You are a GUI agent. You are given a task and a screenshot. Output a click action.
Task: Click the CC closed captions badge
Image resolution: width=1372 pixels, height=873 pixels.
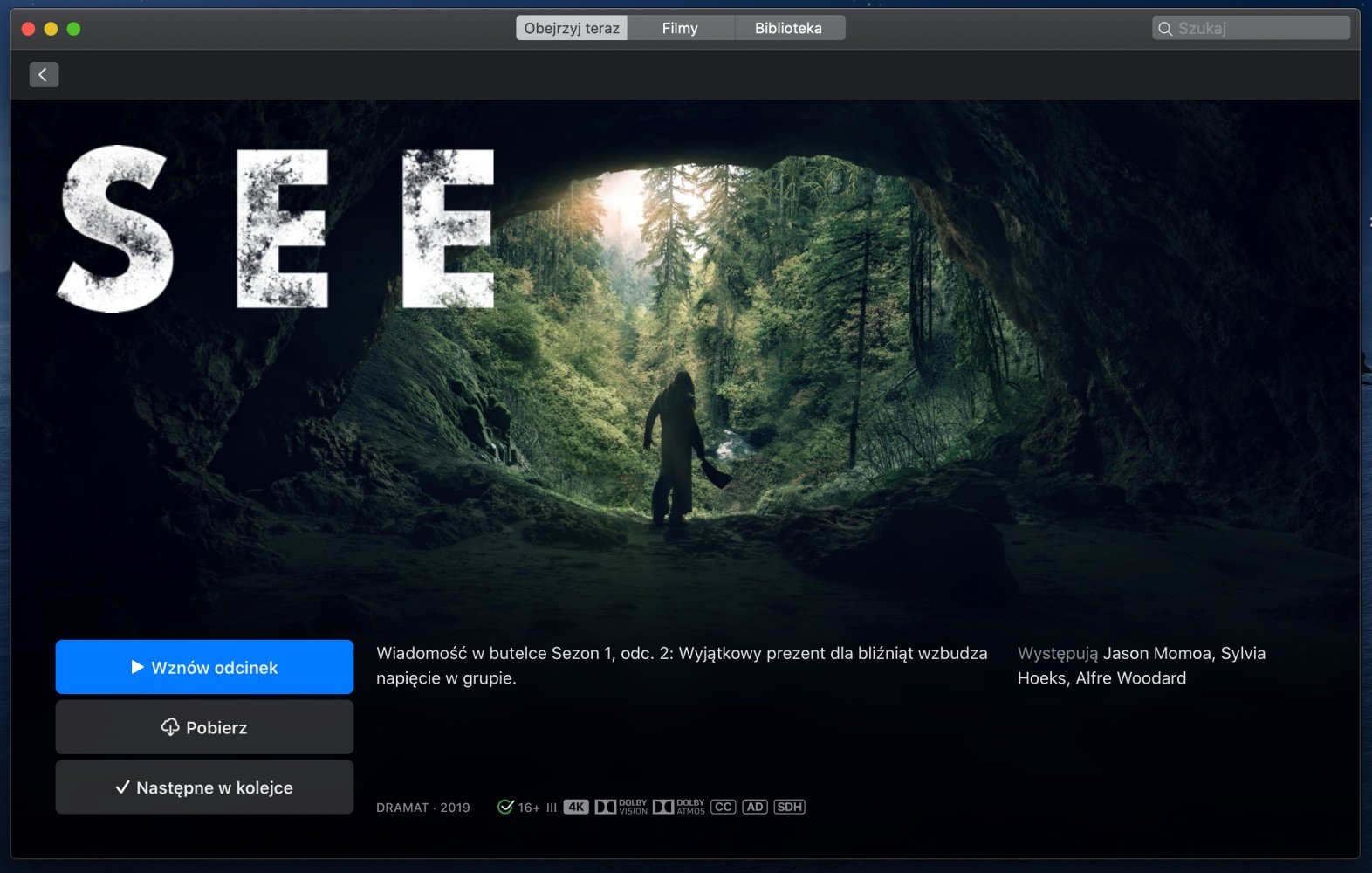point(724,807)
